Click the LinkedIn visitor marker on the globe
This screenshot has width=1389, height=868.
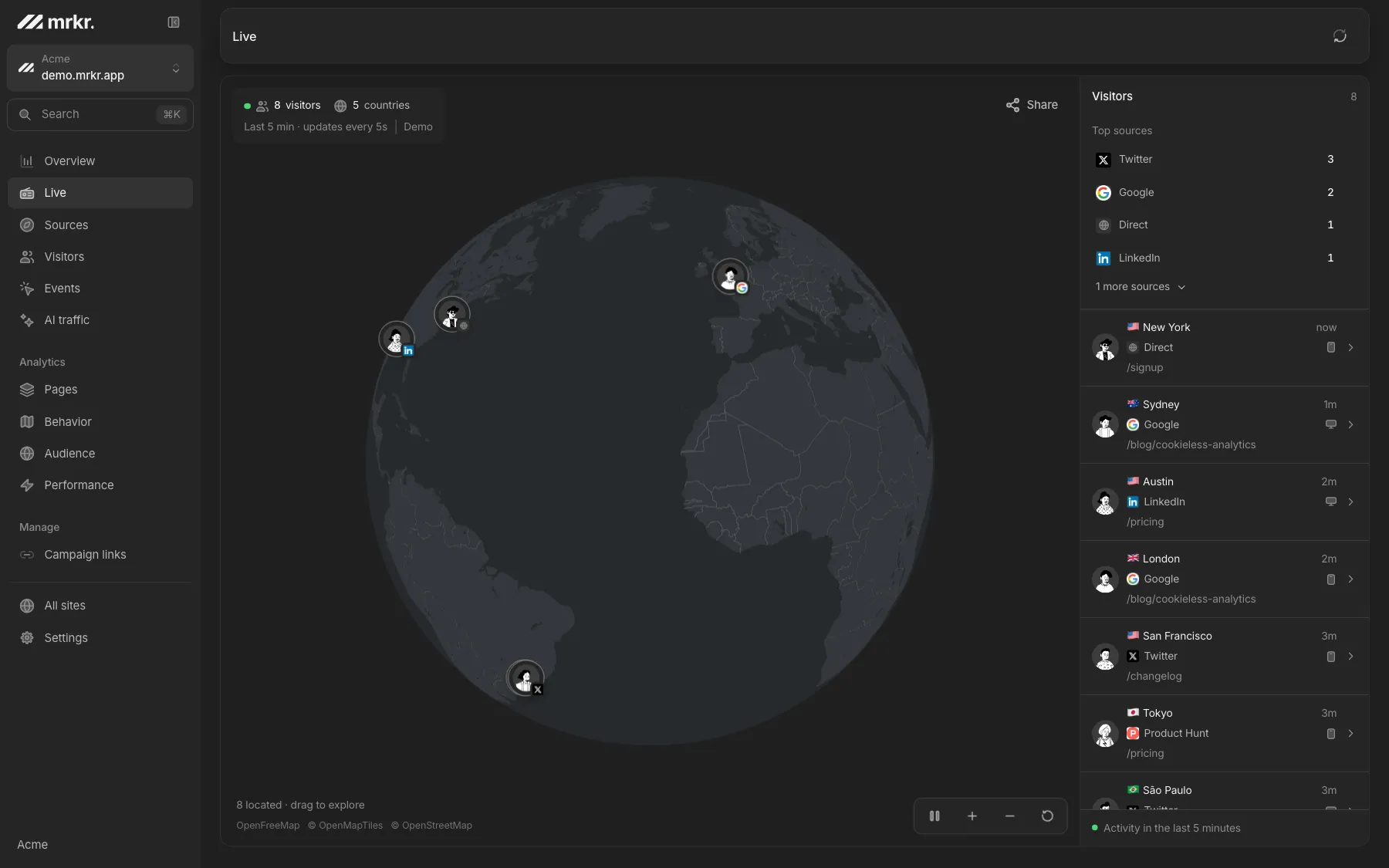397,339
